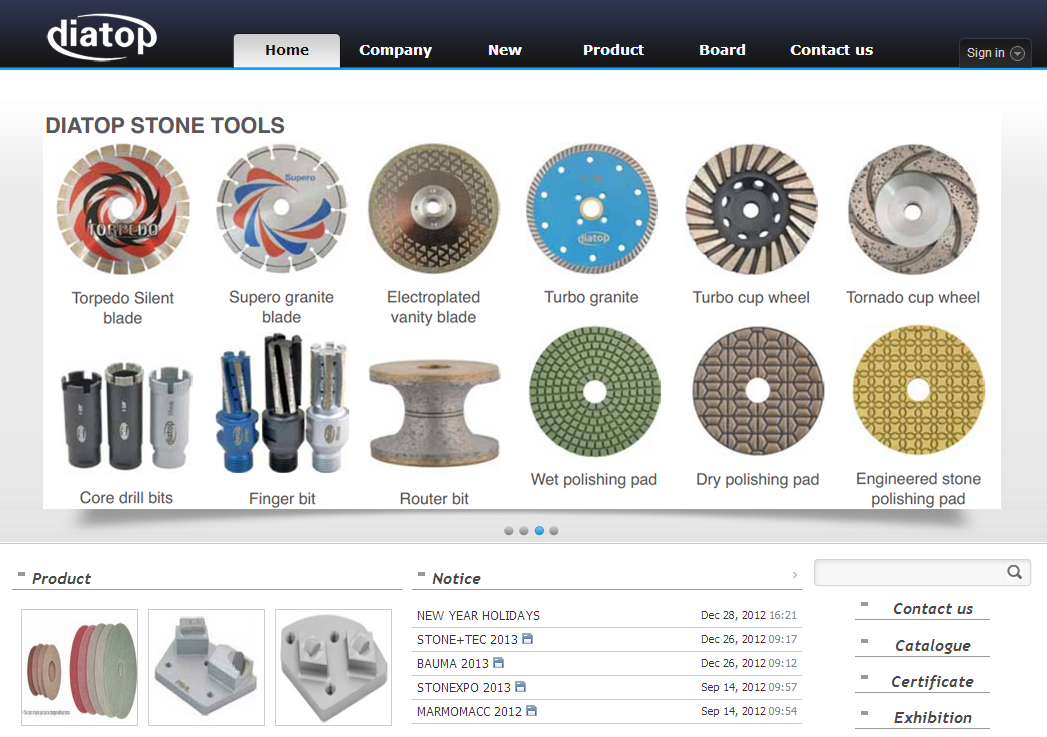Expand the Notice panel via its arrow chevron
1047x737 pixels.
(795, 575)
